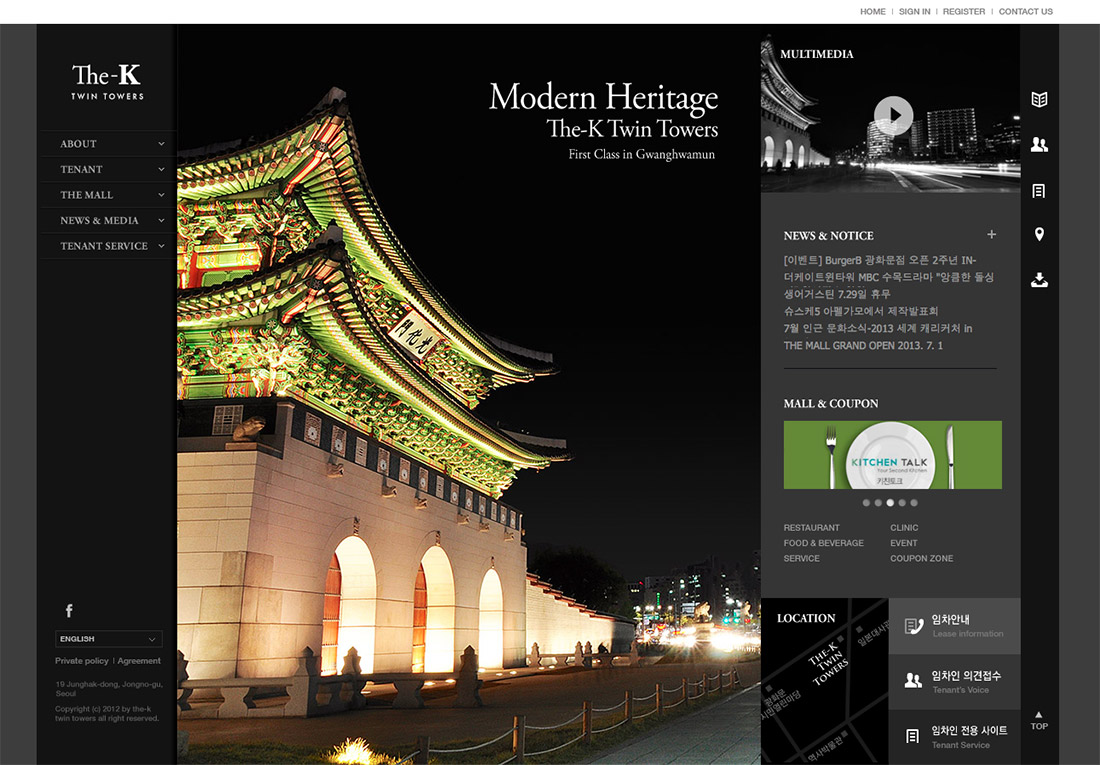
Task: Open the Location map thumbnail
Action: click(x=825, y=681)
